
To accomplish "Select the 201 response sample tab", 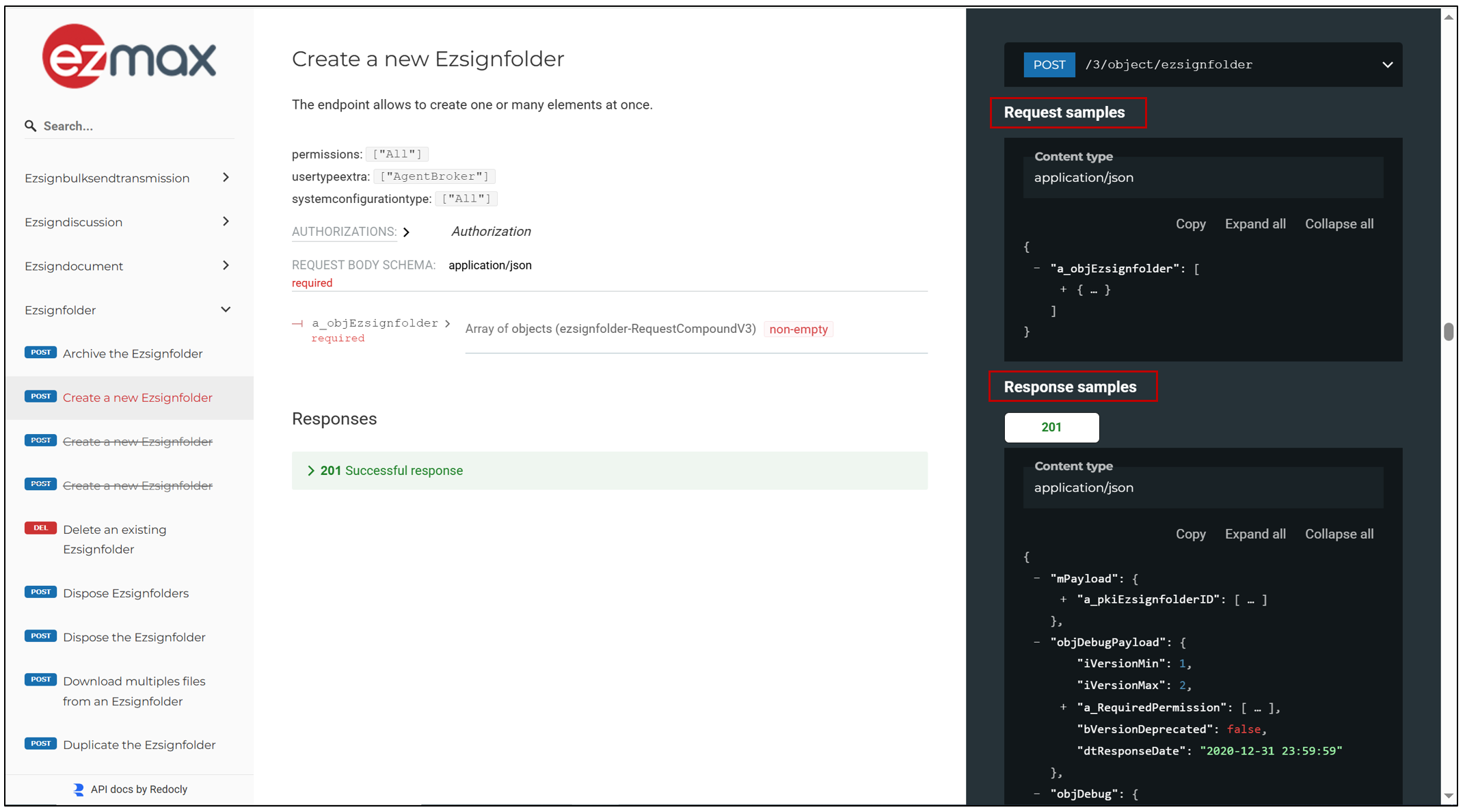I will coord(1051,427).
